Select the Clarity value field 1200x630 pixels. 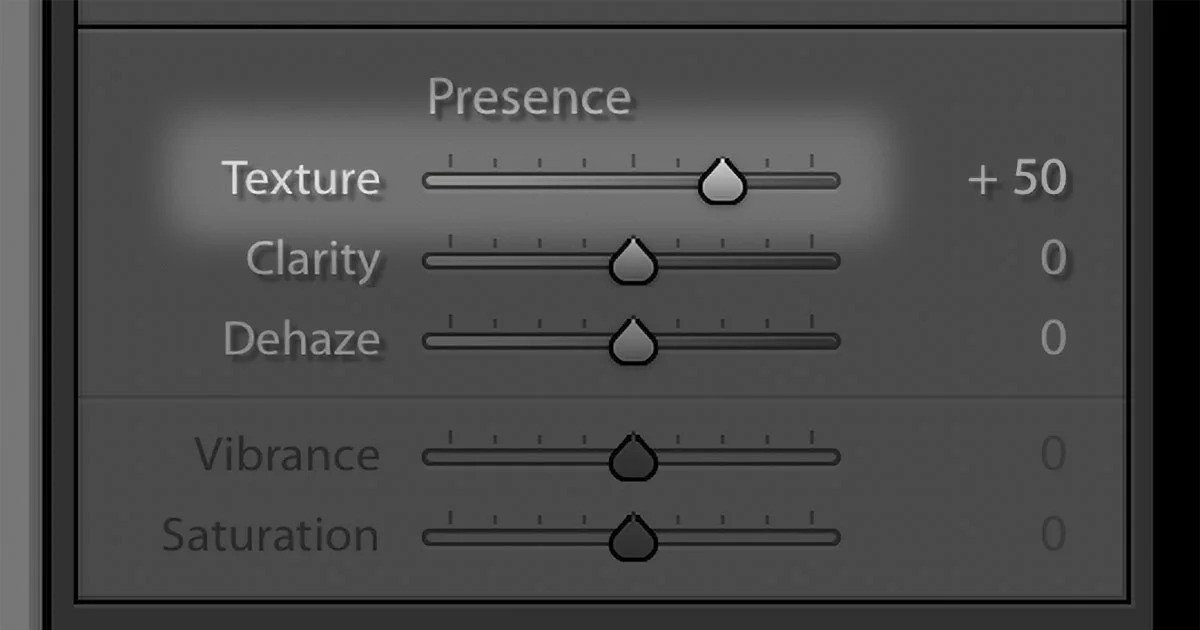tap(1053, 259)
